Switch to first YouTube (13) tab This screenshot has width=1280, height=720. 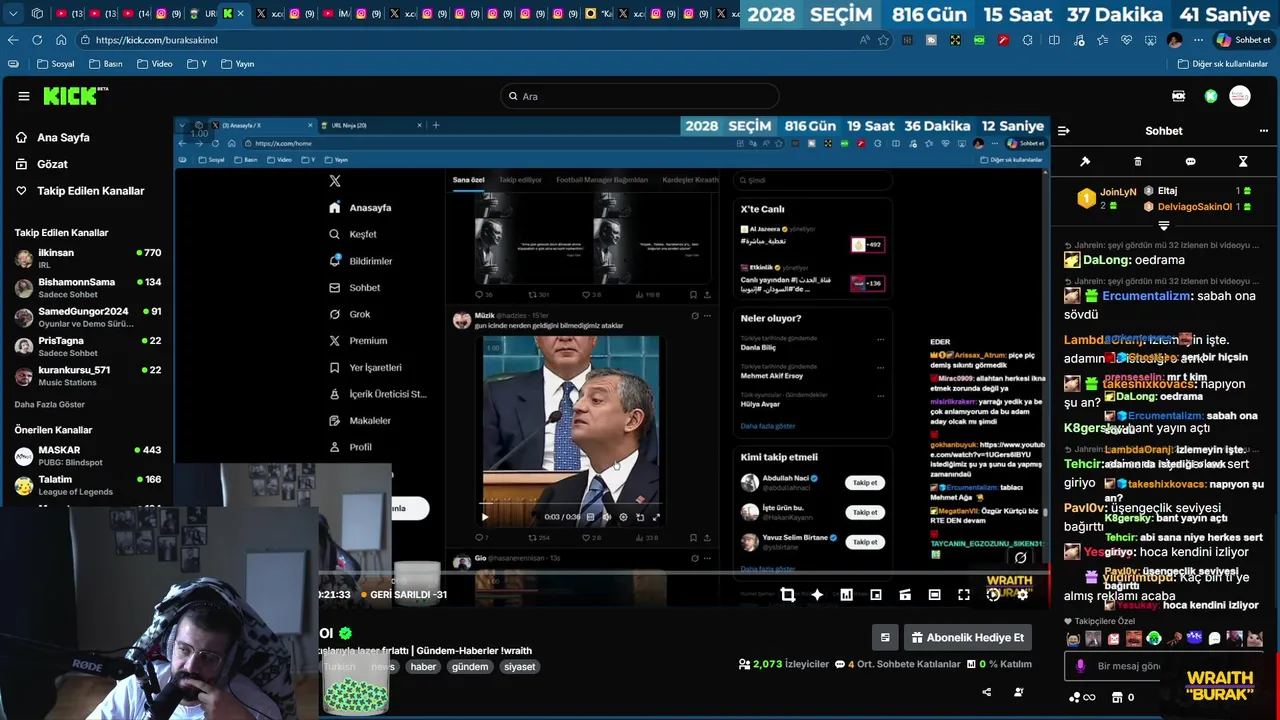[70, 14]
